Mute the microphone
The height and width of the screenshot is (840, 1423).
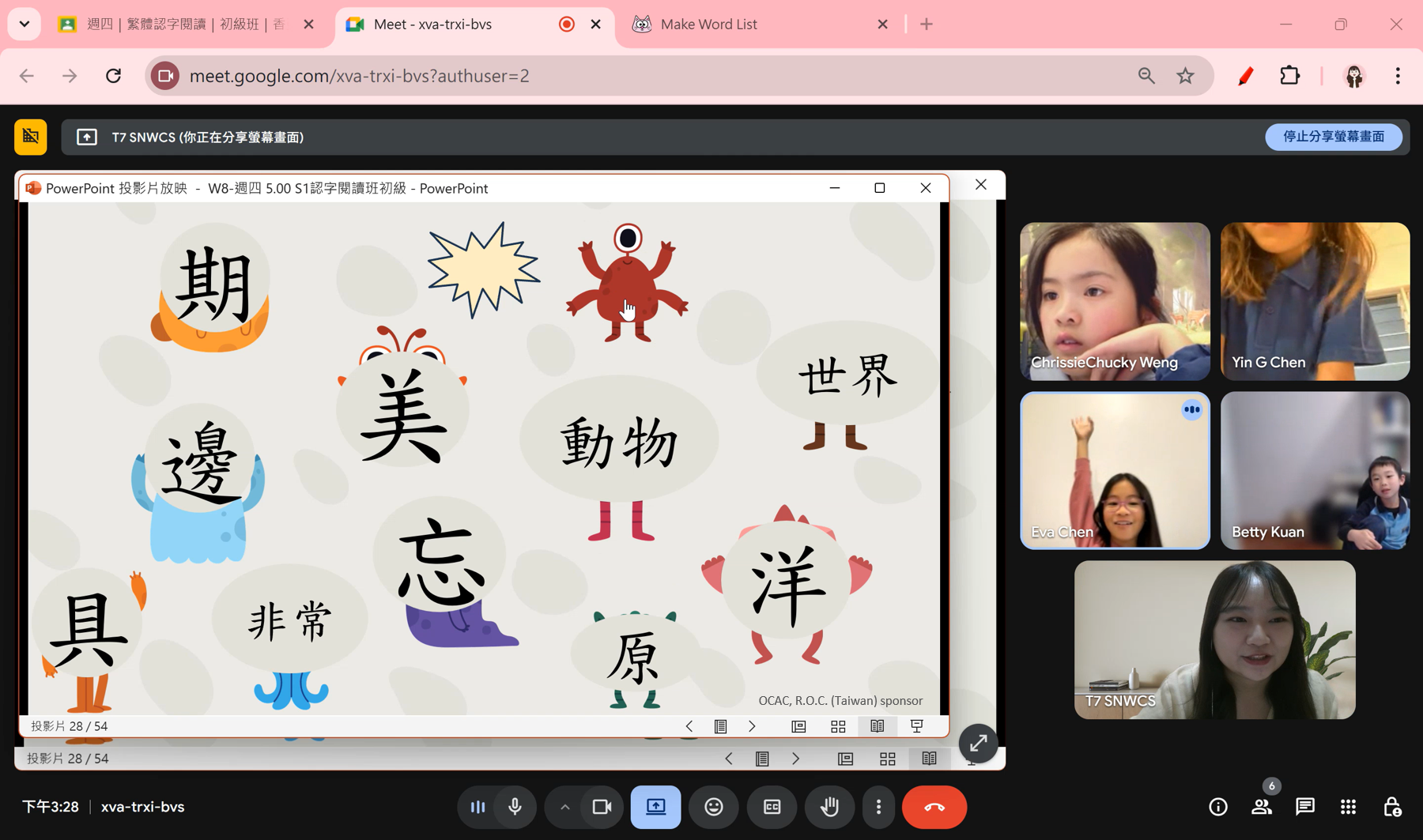tap(515, 807)
